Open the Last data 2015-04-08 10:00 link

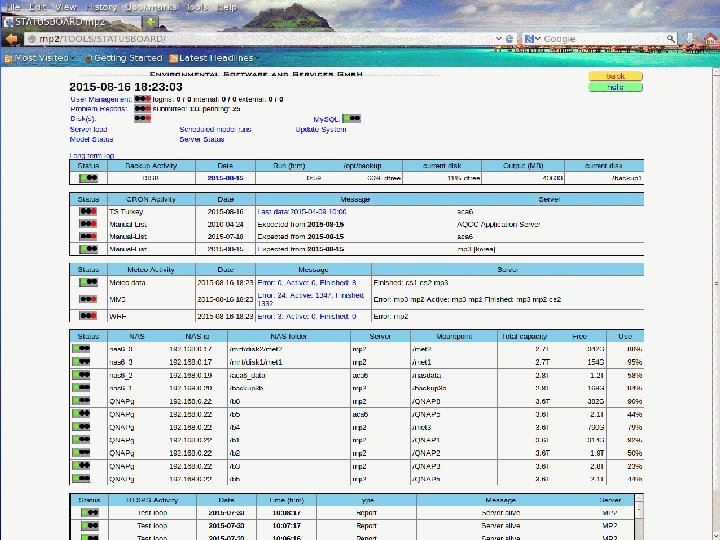[x=302, y=212]
